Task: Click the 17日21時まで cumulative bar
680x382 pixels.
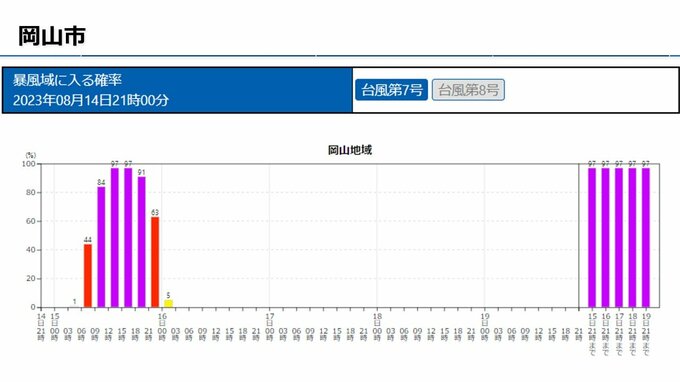Action: point(619,238)
